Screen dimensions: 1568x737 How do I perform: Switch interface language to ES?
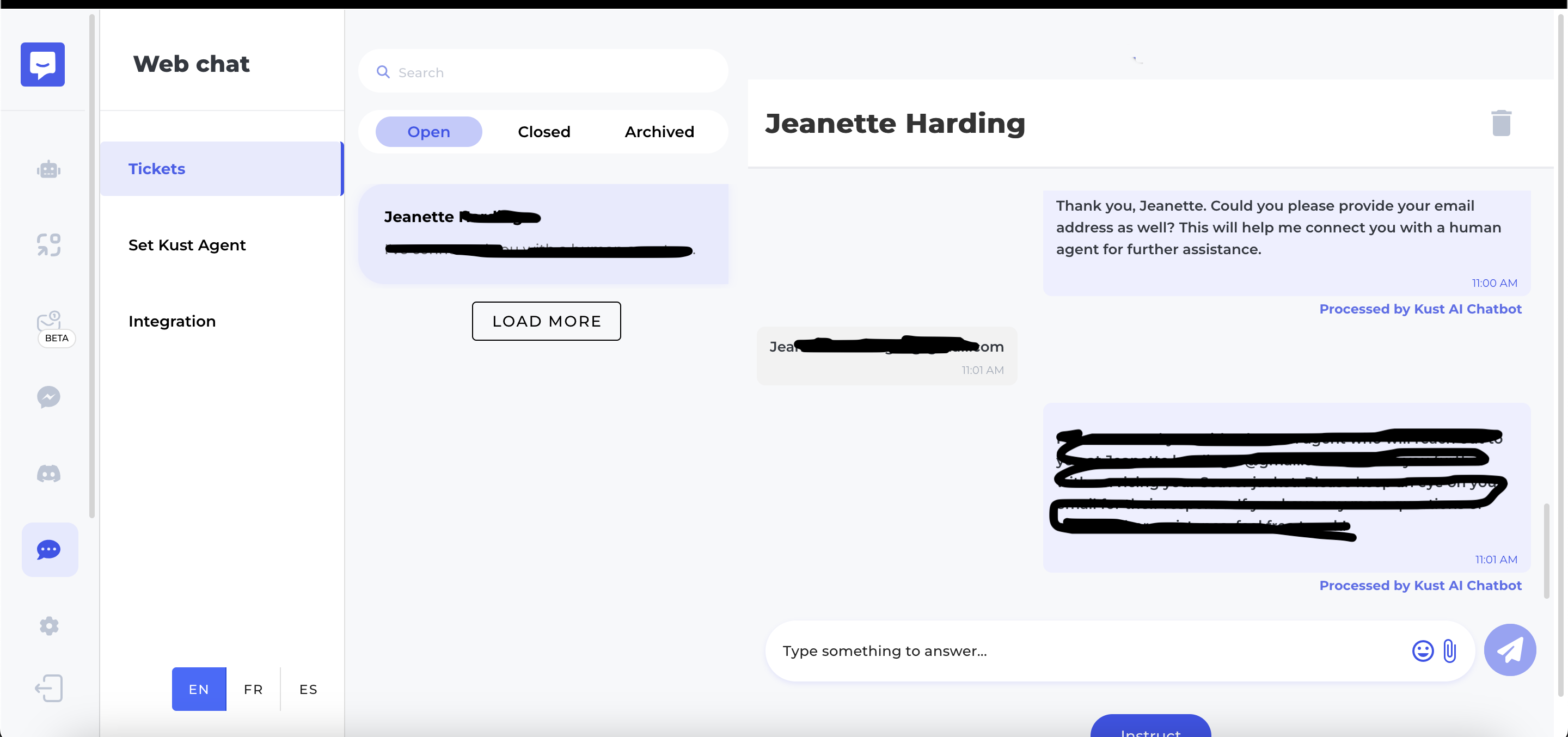308,689
